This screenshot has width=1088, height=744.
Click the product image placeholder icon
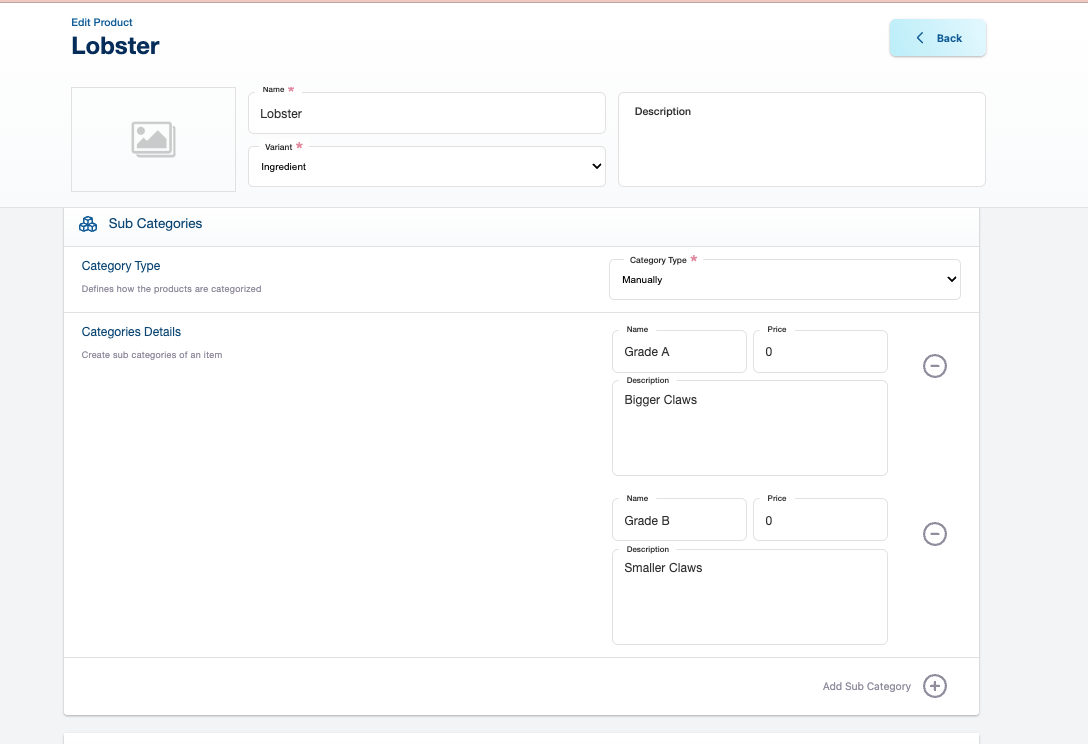(x=153, y=139)
